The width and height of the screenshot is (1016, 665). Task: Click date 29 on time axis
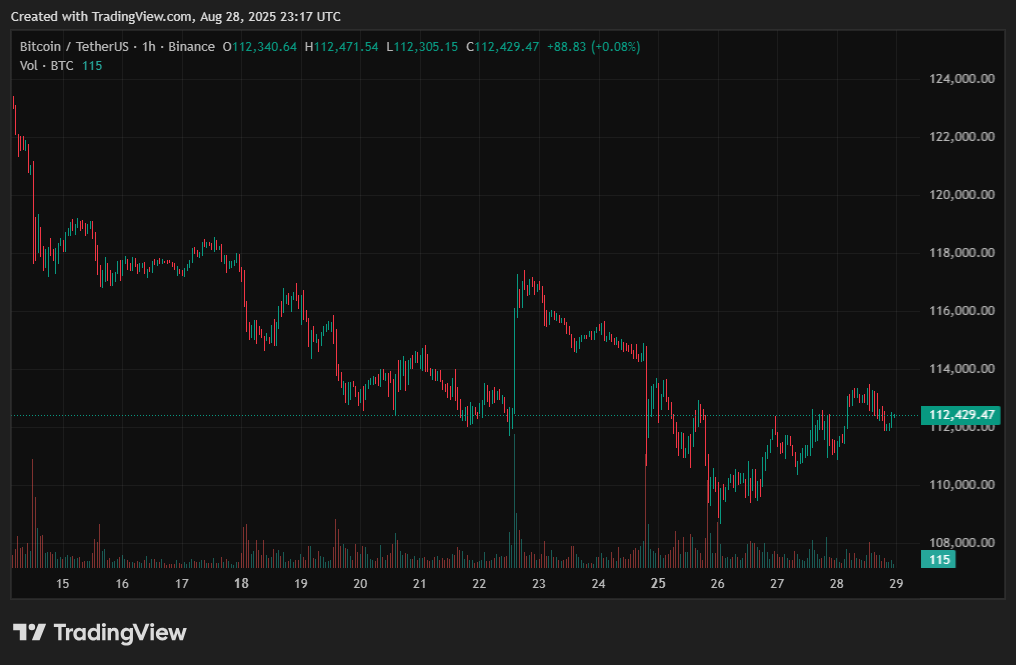(896, 584)
